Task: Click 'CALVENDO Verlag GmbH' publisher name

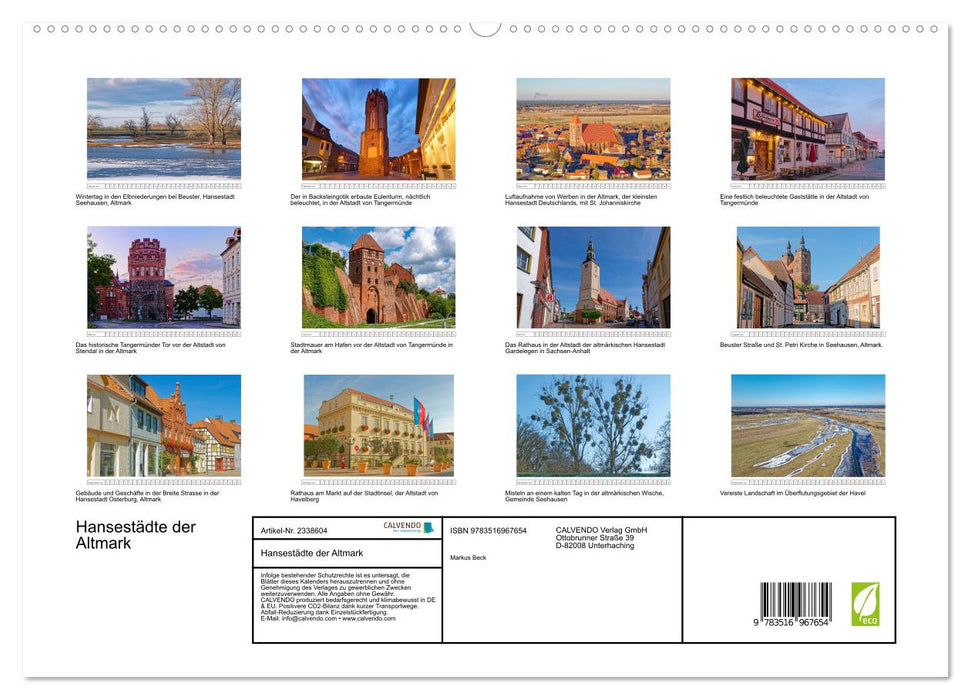Action: 601,530
